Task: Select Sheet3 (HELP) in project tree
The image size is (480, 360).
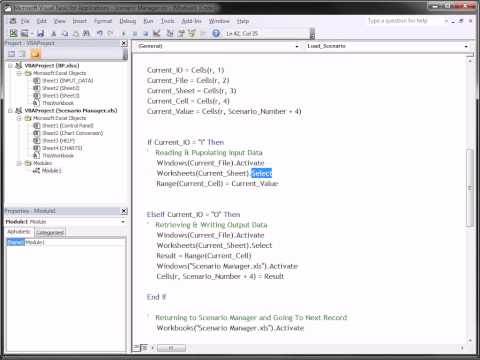Action: pyautogui.click(x=58, y=141)
